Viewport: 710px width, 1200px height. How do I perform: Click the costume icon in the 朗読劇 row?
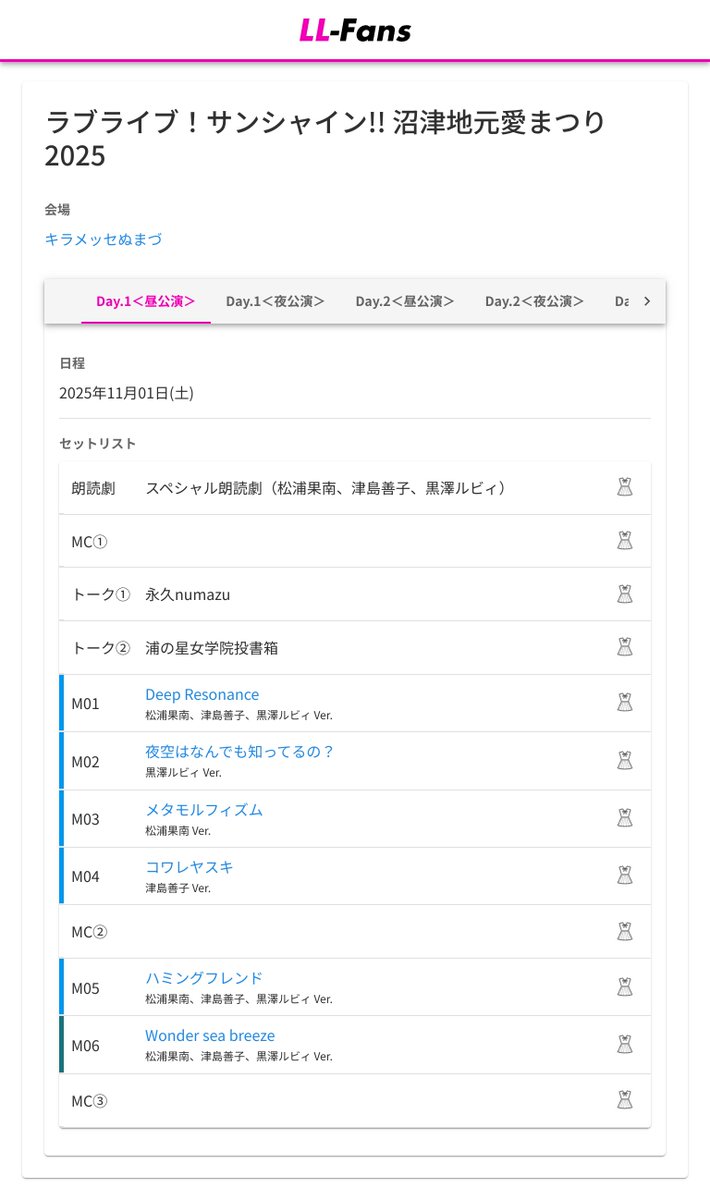(625, 488)
